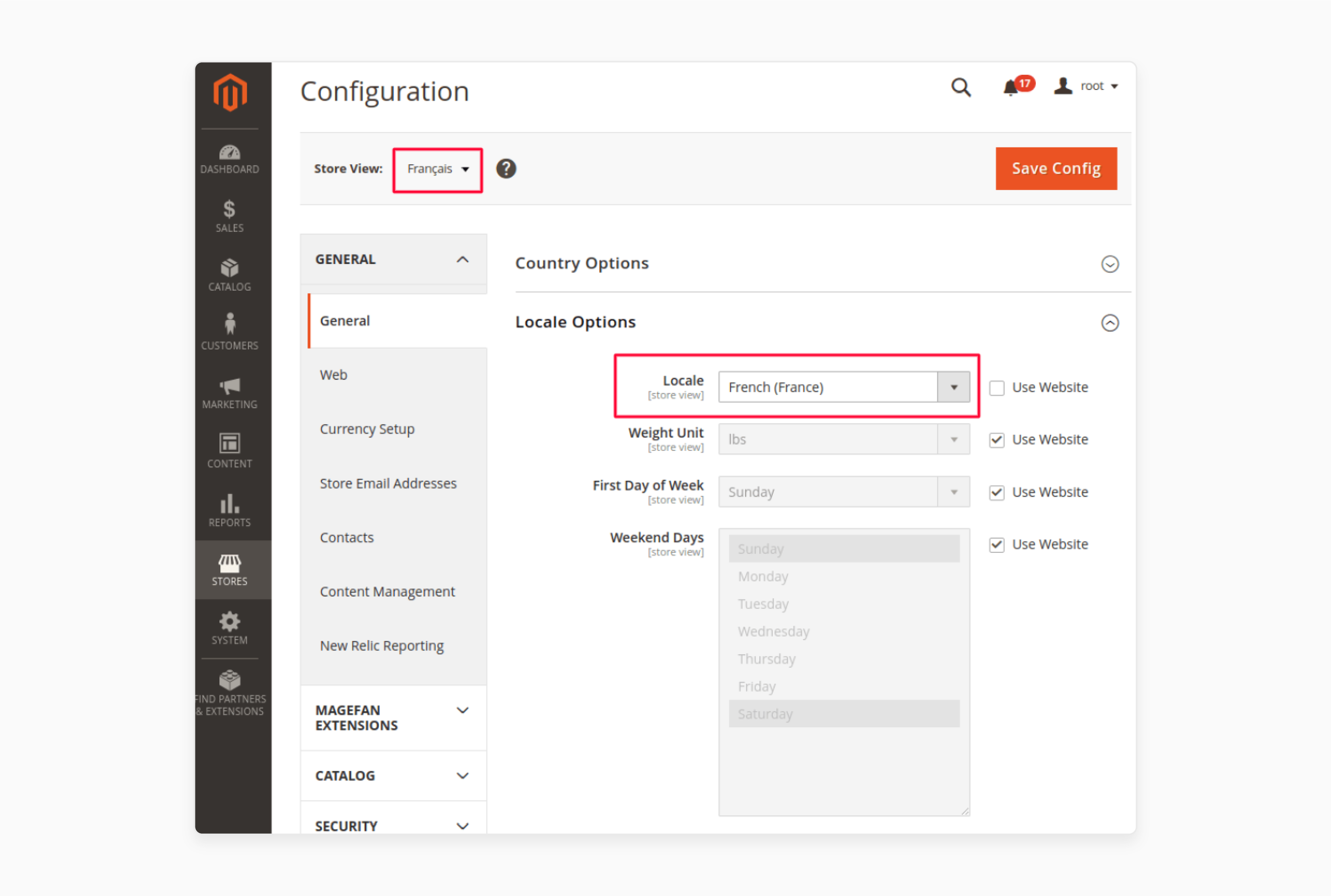Toggle Use Website for First Day of Week

[x=997, y=493]
